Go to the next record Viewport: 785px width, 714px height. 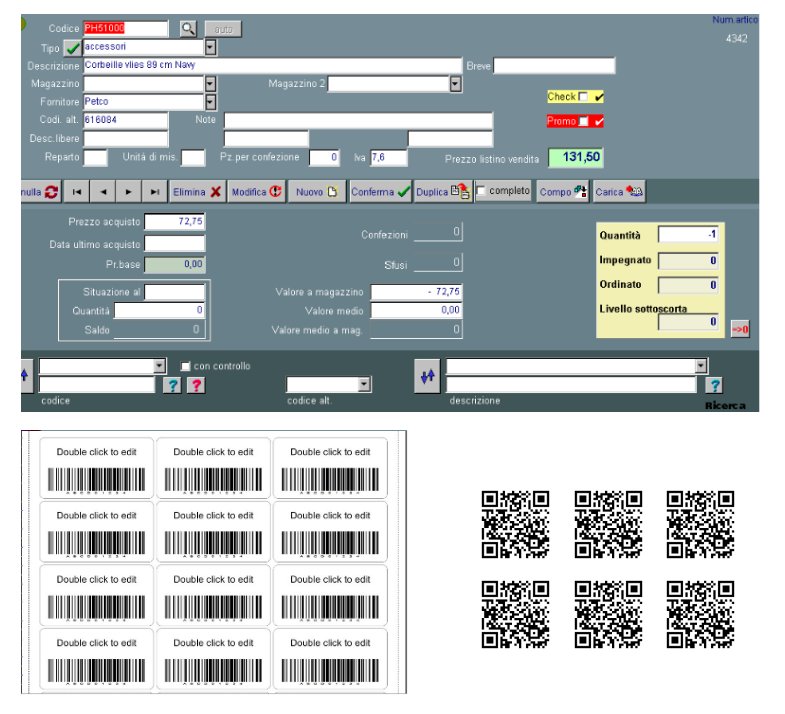[129, 192]
